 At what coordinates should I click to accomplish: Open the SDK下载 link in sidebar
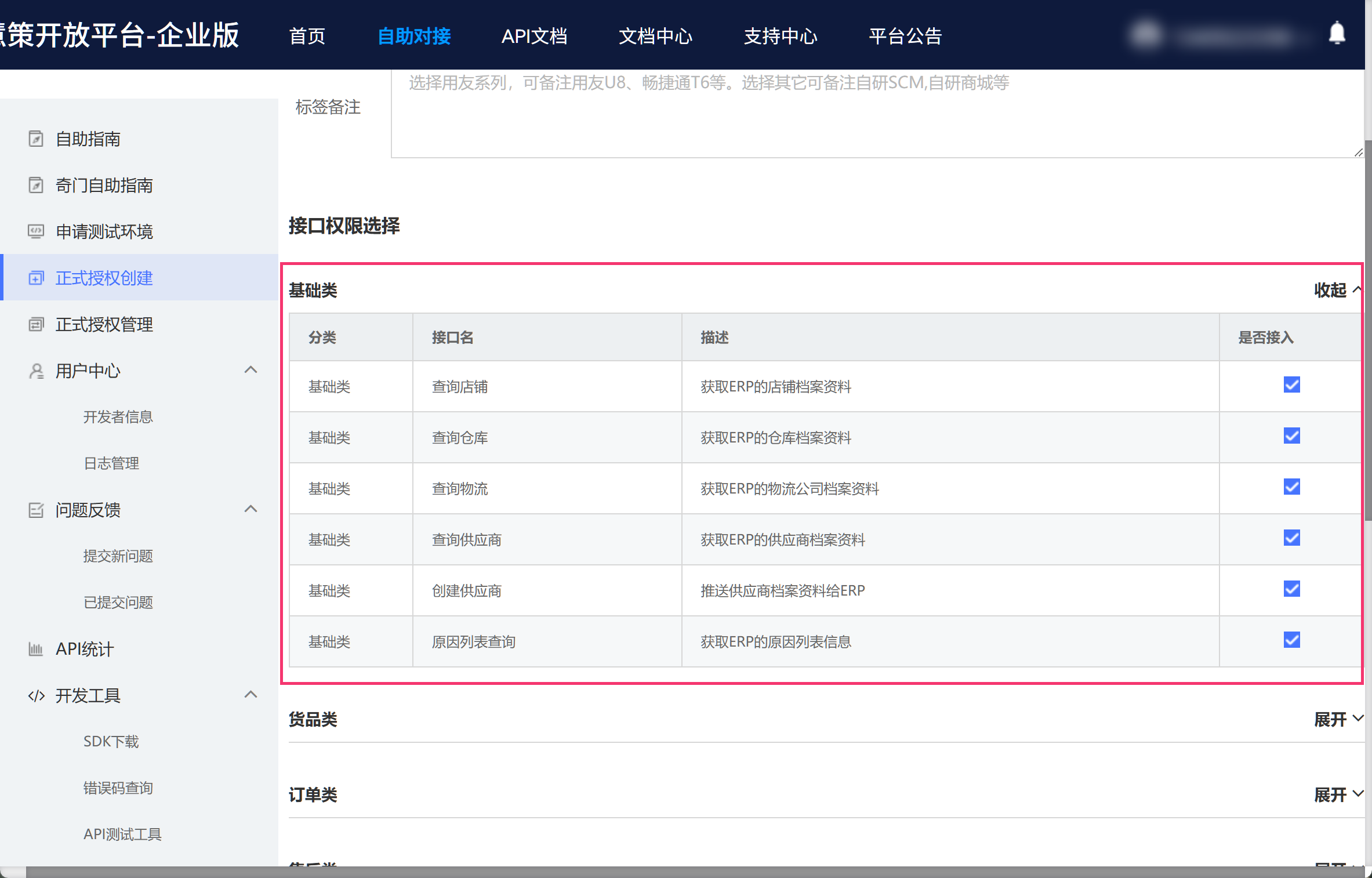coord(111,742)
